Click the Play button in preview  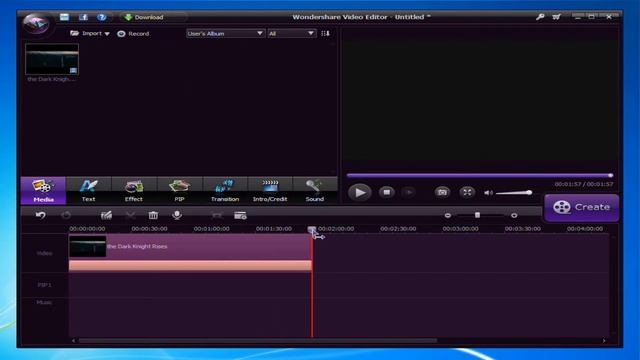360,192
